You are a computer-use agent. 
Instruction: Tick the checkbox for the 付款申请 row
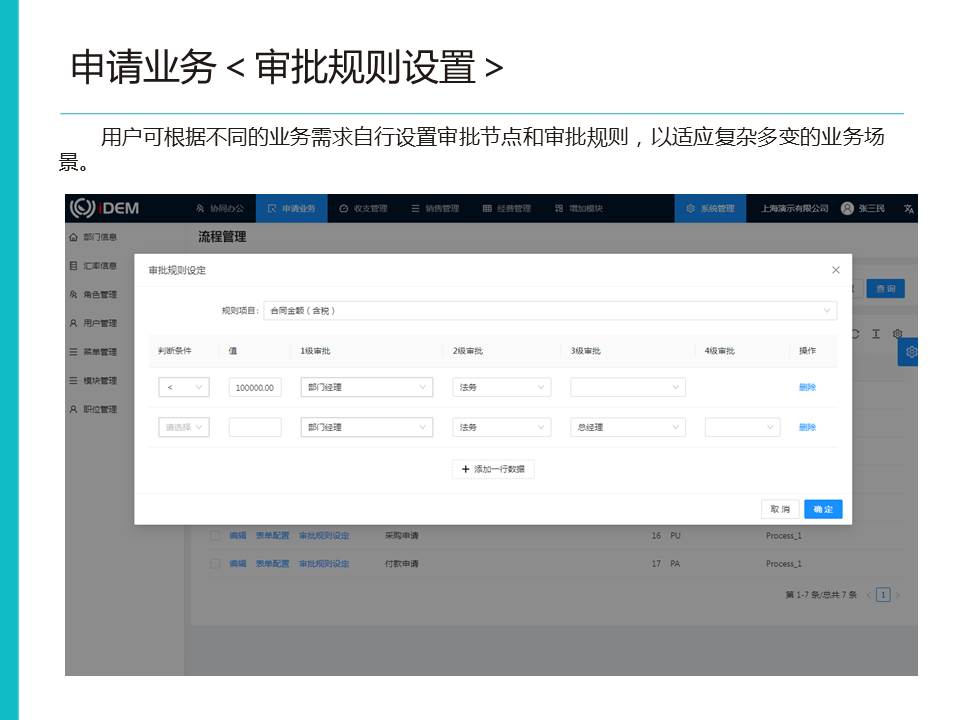pyautogui.click(x=215, y=564)
